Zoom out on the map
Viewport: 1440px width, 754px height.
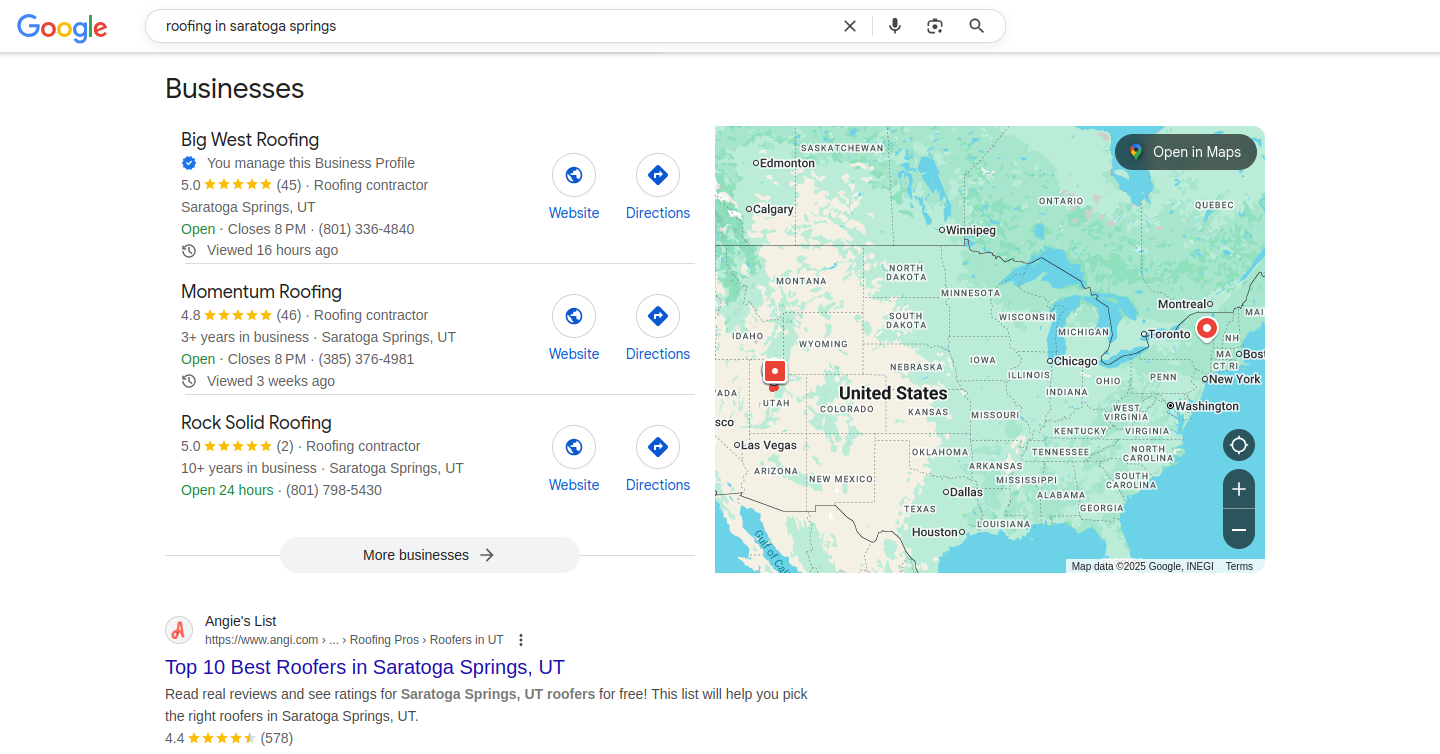(1238, 529)
